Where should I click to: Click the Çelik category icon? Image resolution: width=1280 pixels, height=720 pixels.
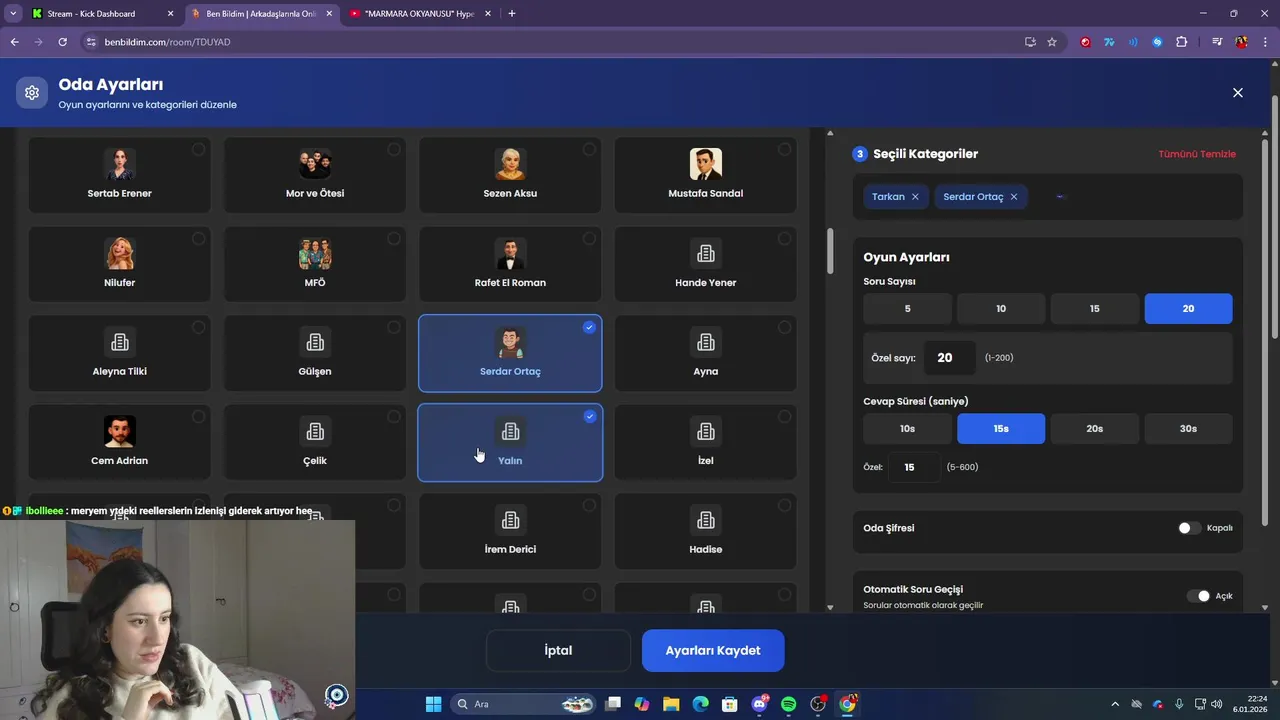[x=315, y=431]
